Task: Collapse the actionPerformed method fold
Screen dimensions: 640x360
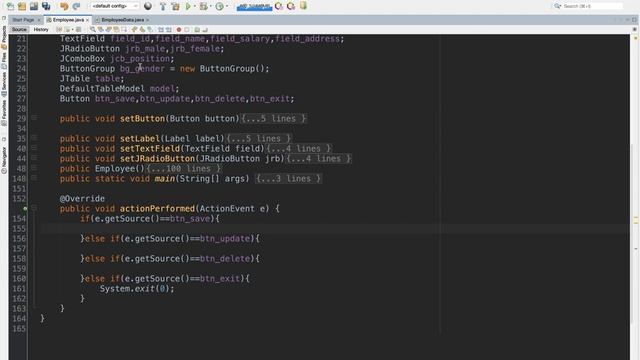Action: pyautogui.click(x=34, y=208)
